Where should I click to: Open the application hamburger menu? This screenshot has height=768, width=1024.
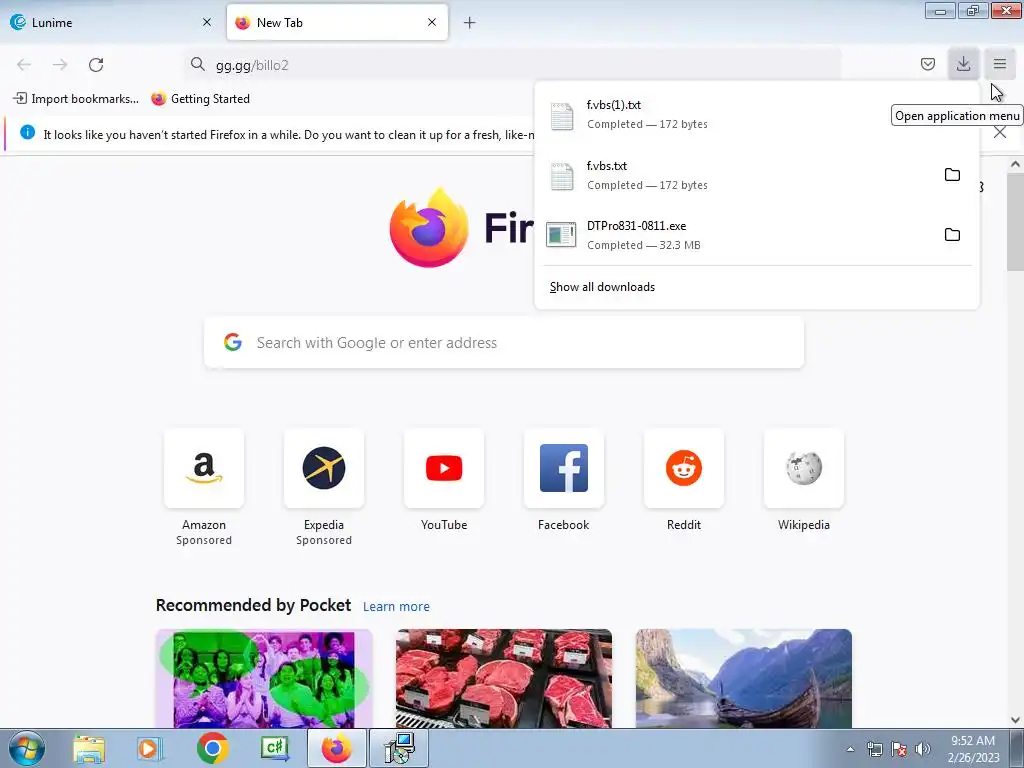point(1000,64)
